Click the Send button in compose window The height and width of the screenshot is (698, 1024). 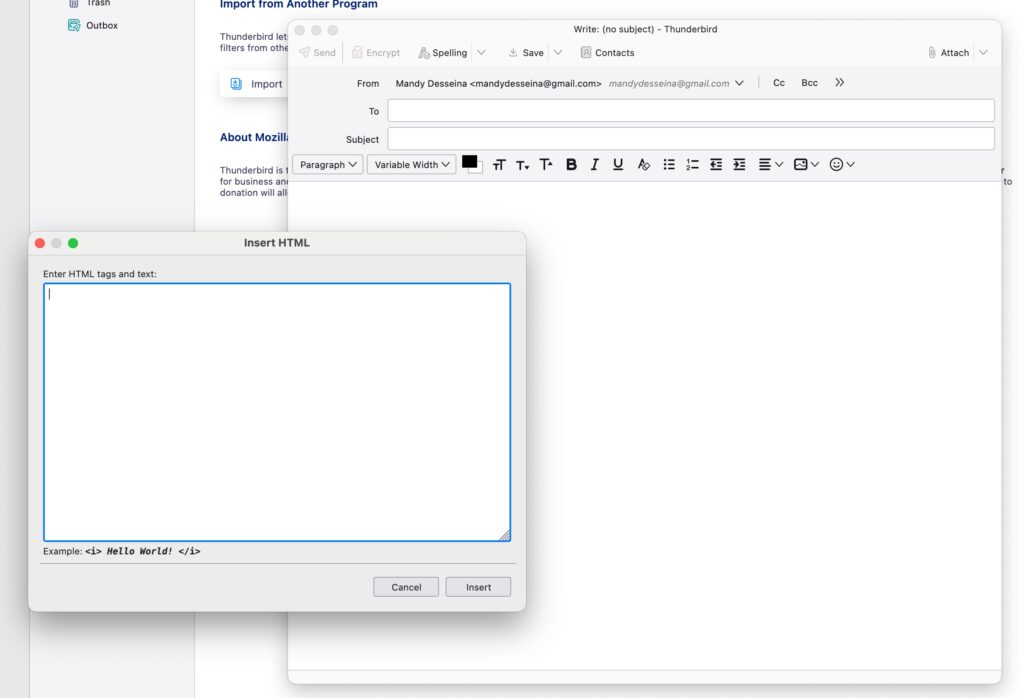click(x=317, y=53)
